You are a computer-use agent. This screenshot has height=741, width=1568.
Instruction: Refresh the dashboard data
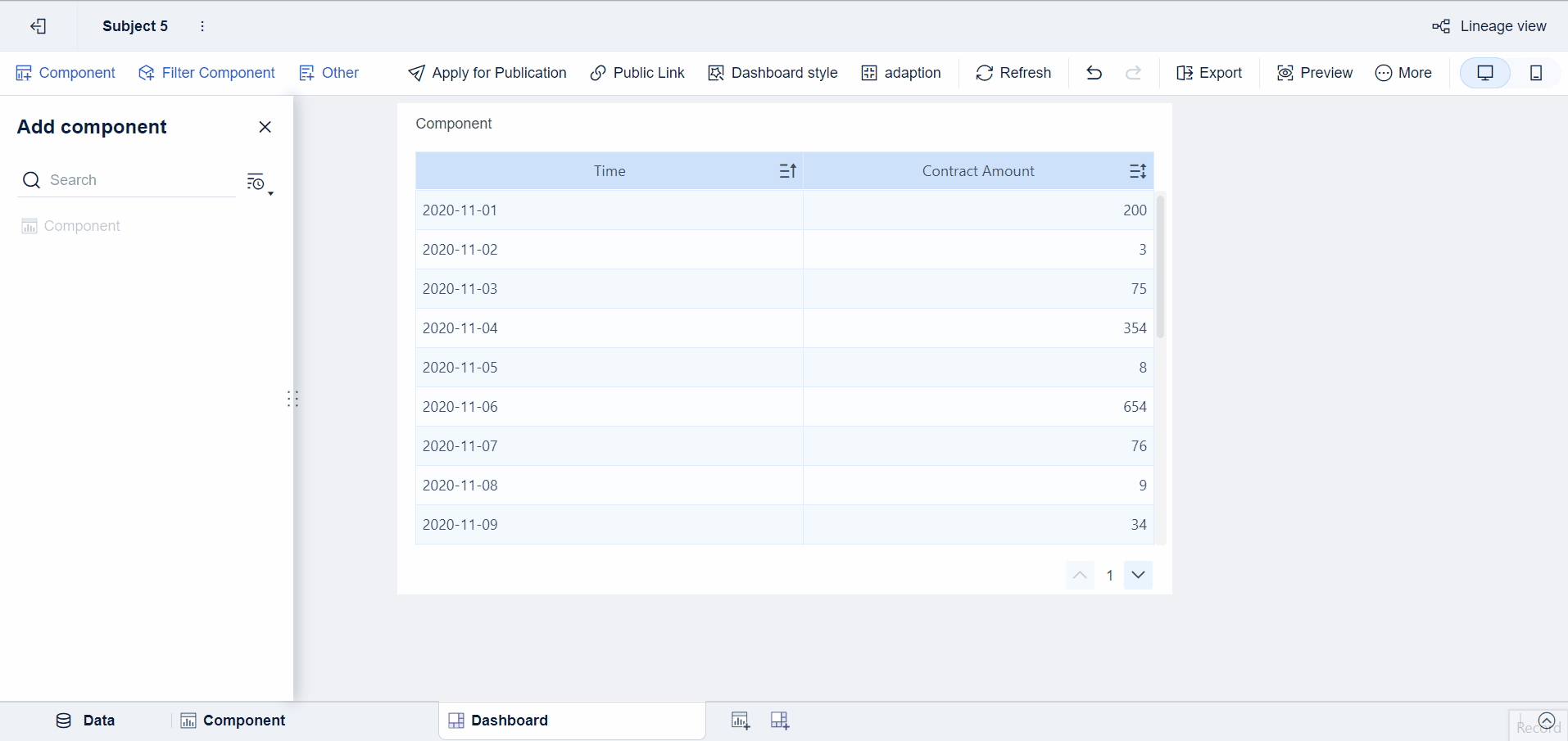click(x=1013, y=73)
